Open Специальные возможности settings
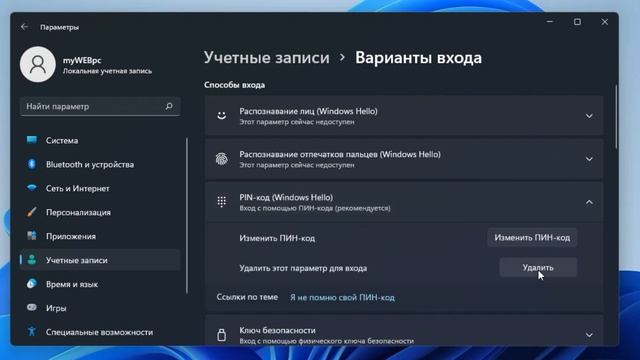This screenshot has width=640, height=360. coord(100,332)
